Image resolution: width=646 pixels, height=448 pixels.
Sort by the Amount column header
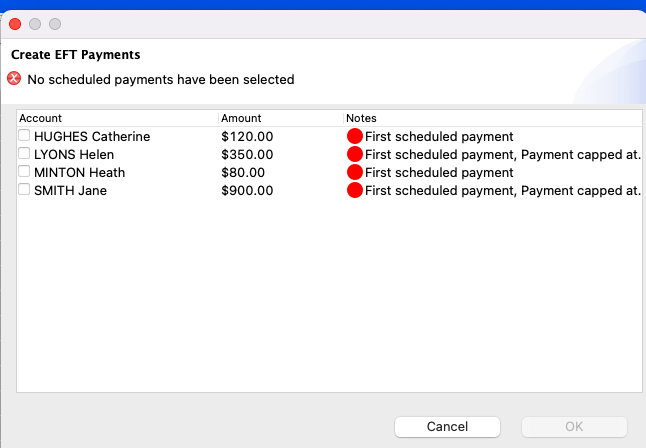(x=281, y=118)
